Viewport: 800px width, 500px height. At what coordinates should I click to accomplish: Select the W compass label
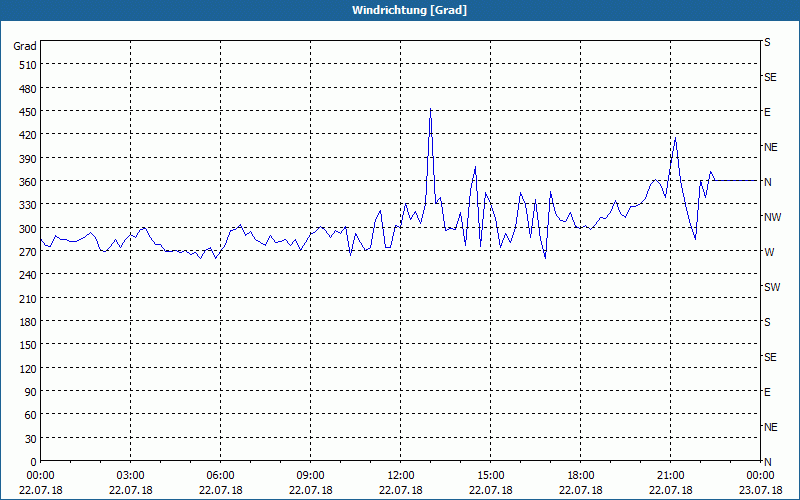tap(769, 252)
